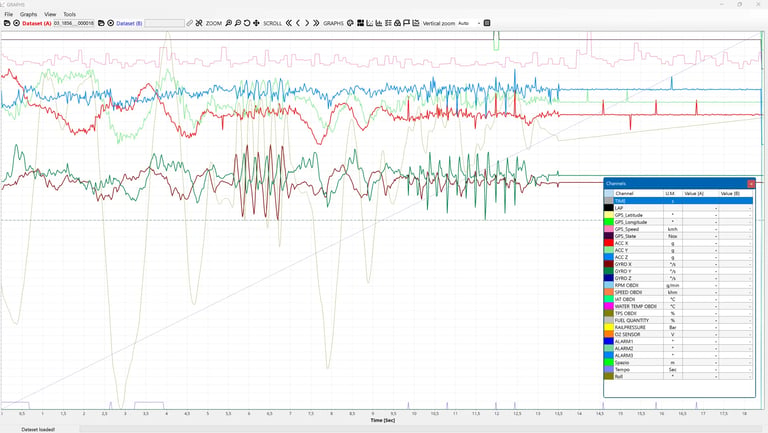Select the pan move-arrows tool
Image resolution: width=768 pixels, height=433 pixels.
coord(256,23)
